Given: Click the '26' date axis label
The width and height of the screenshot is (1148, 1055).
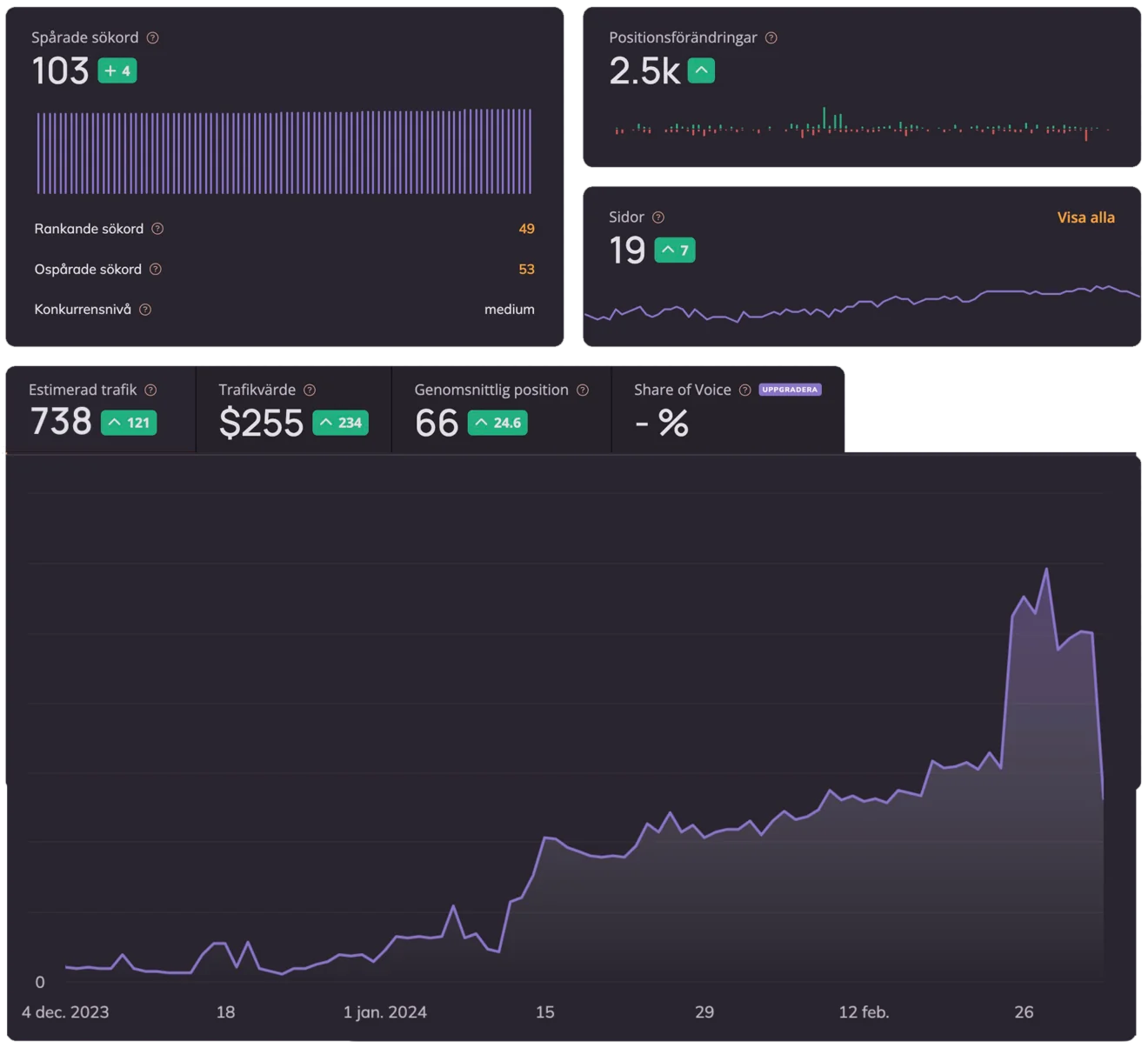Looking at the screenshot, I should pos(1024,1012).
